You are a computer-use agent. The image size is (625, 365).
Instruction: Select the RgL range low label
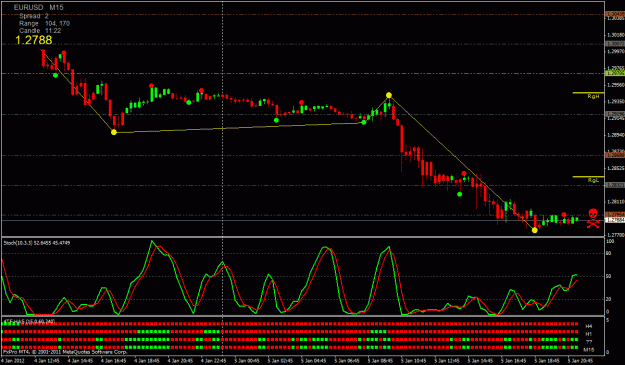(x=593, y=181)
